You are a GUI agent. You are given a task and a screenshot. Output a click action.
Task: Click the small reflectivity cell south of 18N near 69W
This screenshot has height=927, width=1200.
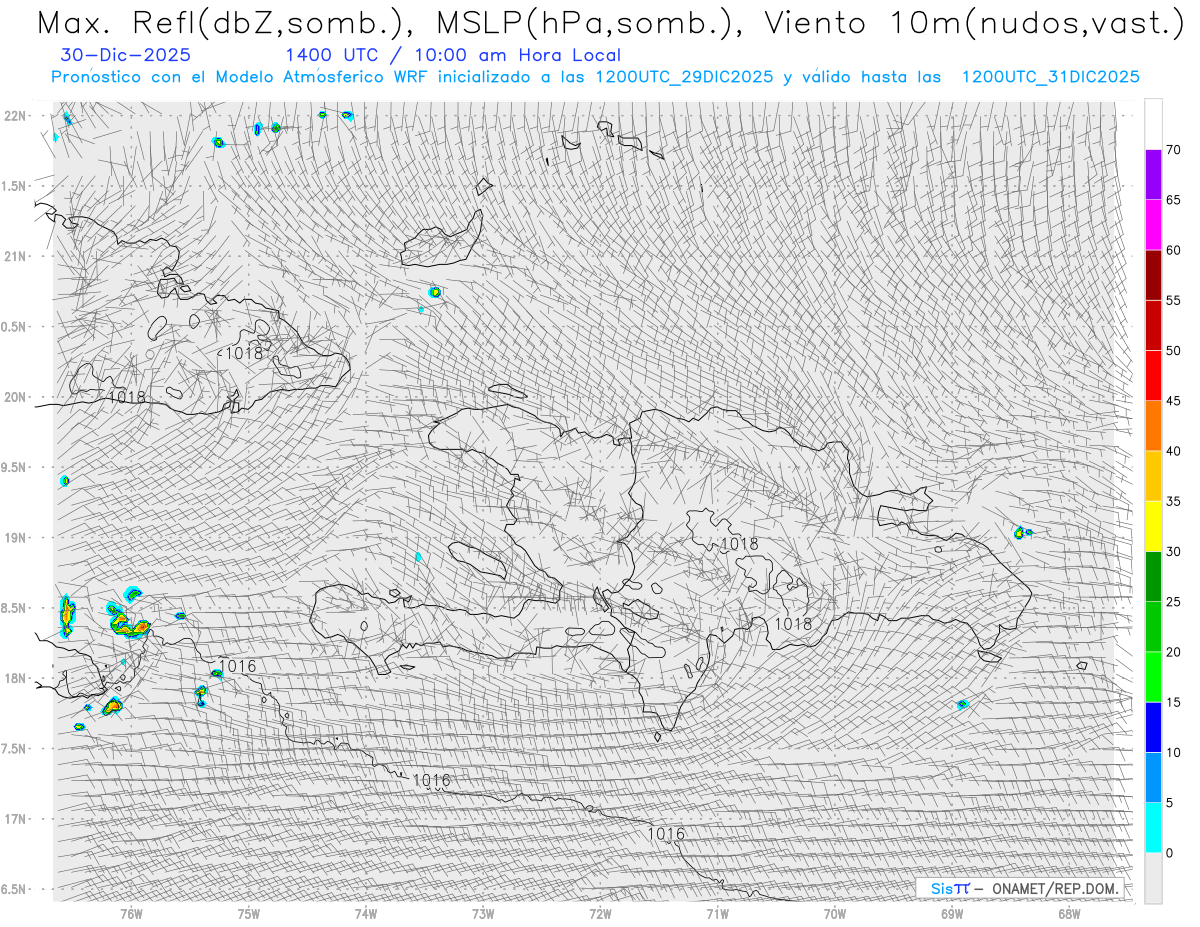[x=963, y=705]
